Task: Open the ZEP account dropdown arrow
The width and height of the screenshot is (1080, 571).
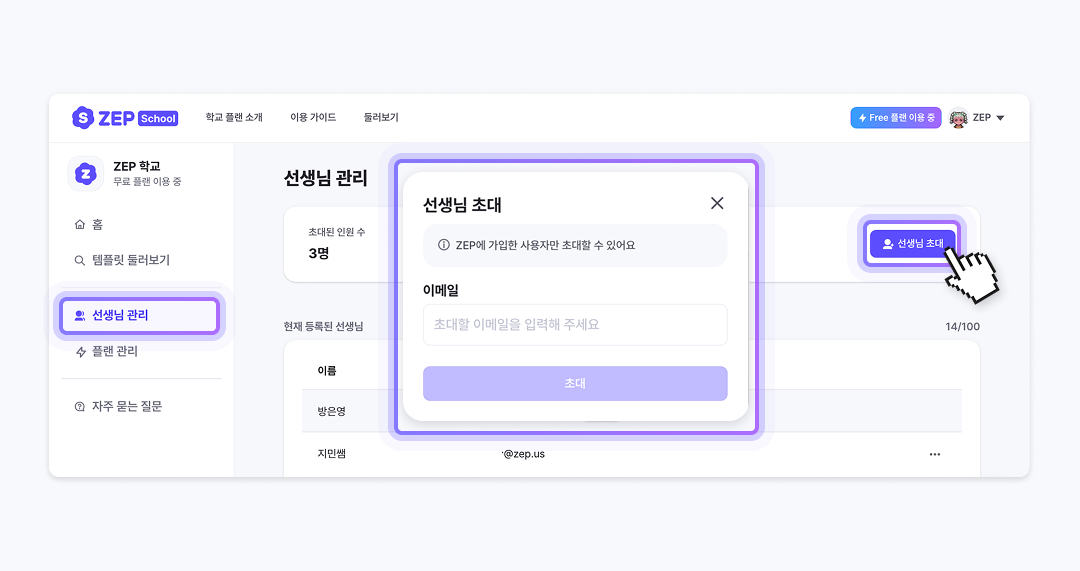Action: tap(1000, 118)
